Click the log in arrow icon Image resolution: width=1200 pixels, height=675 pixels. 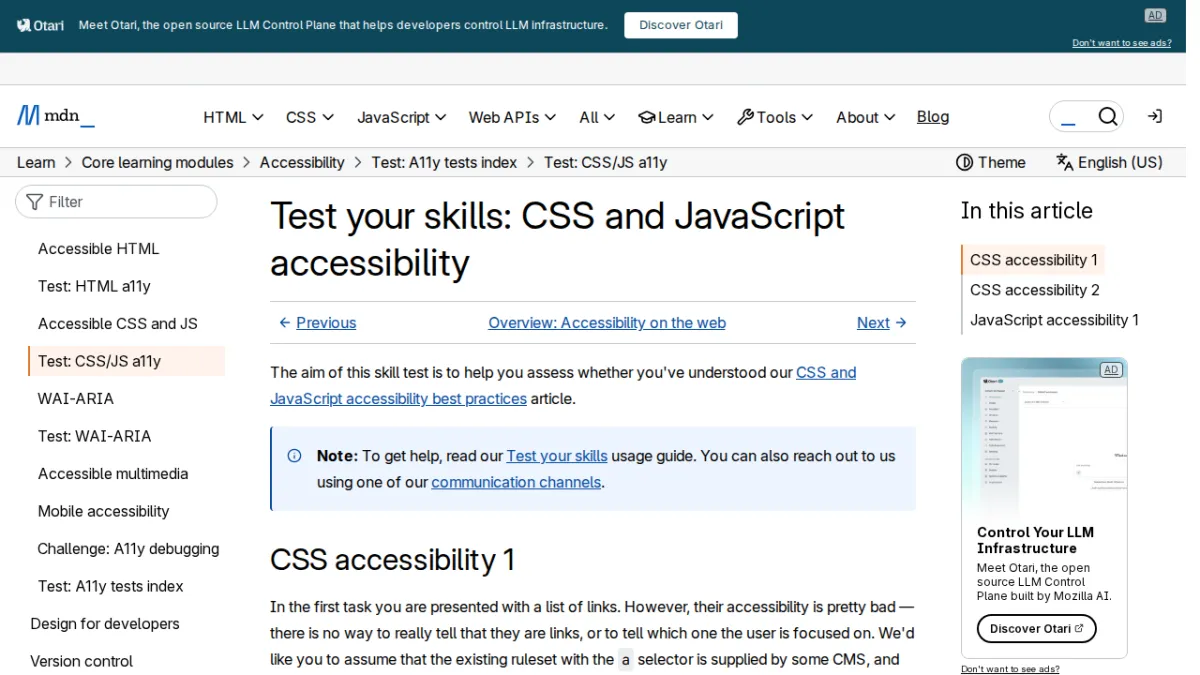[x=1154, y=117]
